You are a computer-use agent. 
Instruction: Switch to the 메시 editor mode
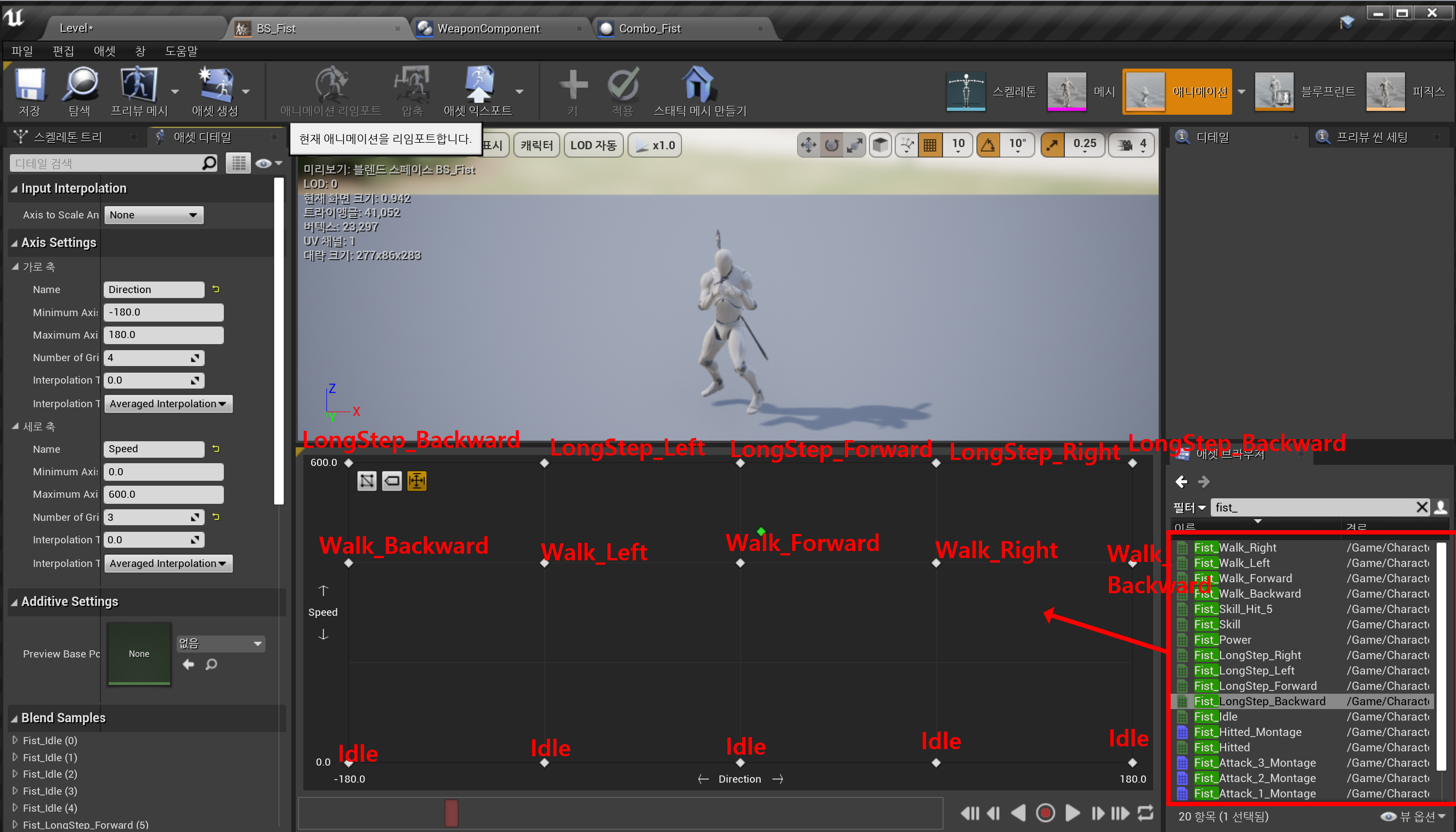point(1081,92)
